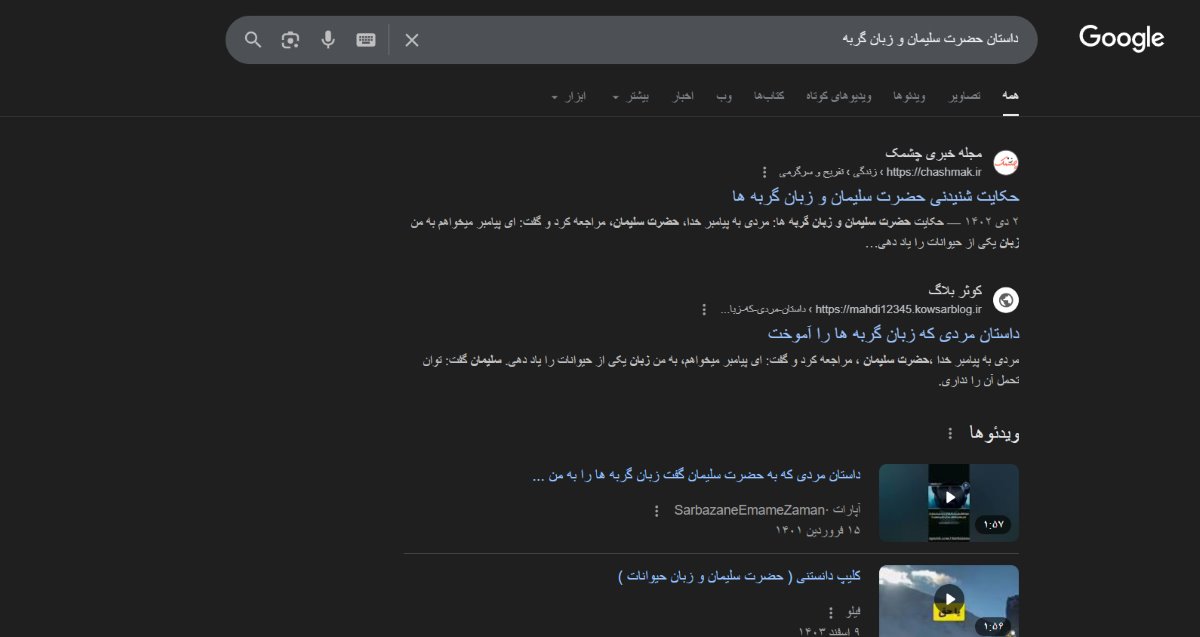Open options menu for chashmak.ir result

pos(765,172)
